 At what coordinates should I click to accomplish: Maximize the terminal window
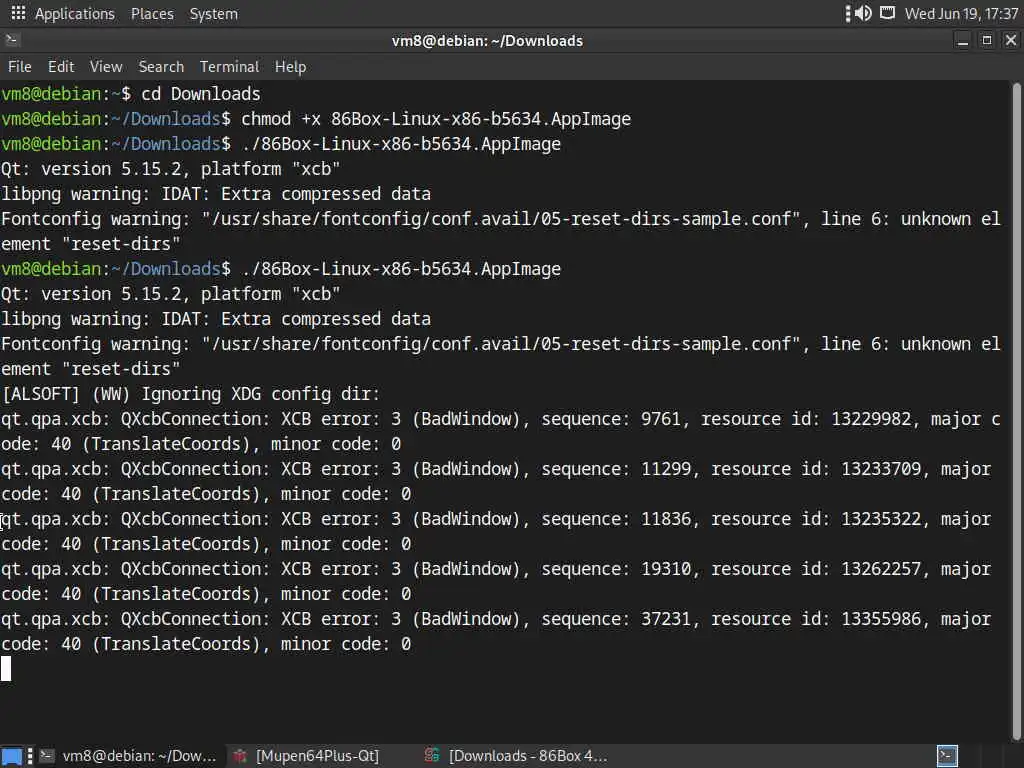[x=987, y=40]
